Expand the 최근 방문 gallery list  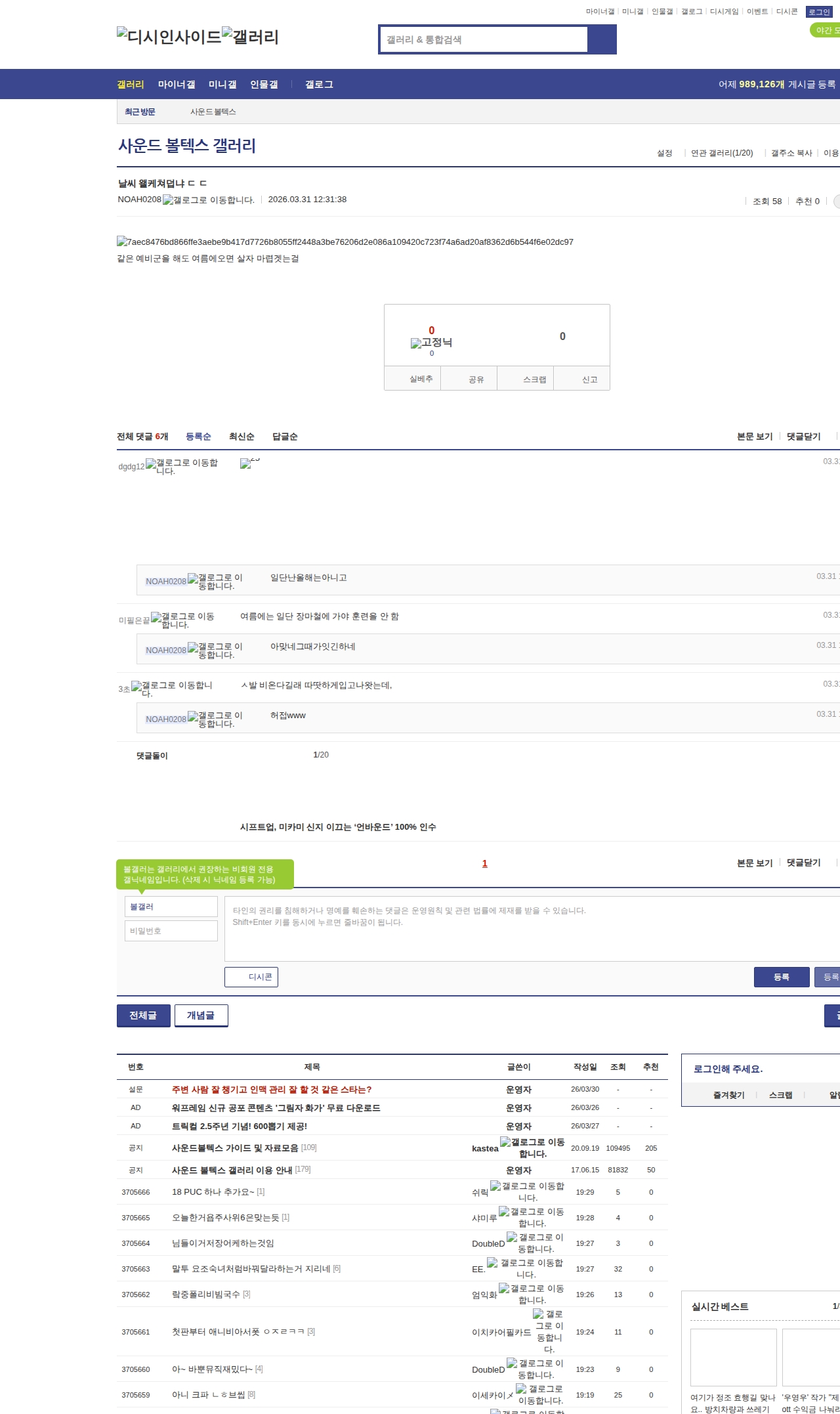[140, 112]
